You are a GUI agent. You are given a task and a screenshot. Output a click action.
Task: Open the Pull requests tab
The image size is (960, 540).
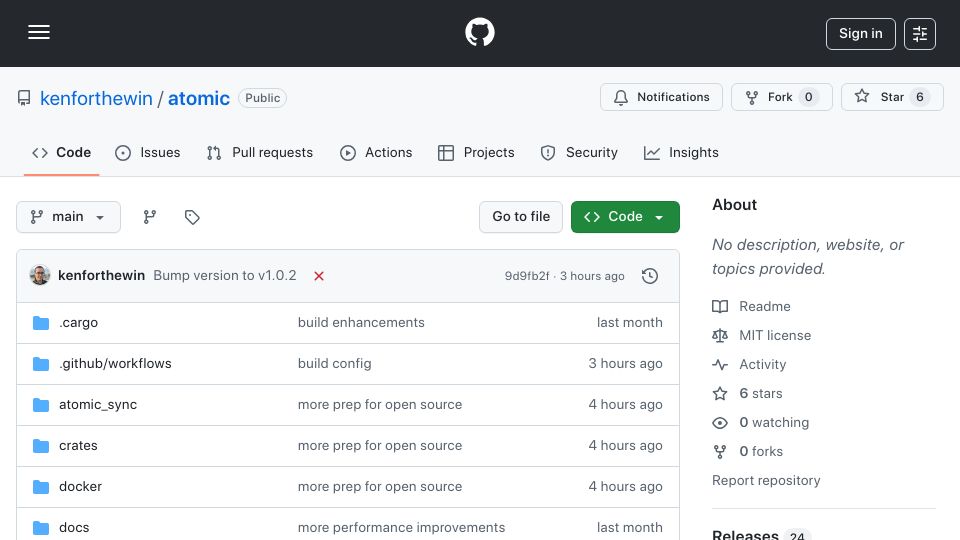[260, 152]
